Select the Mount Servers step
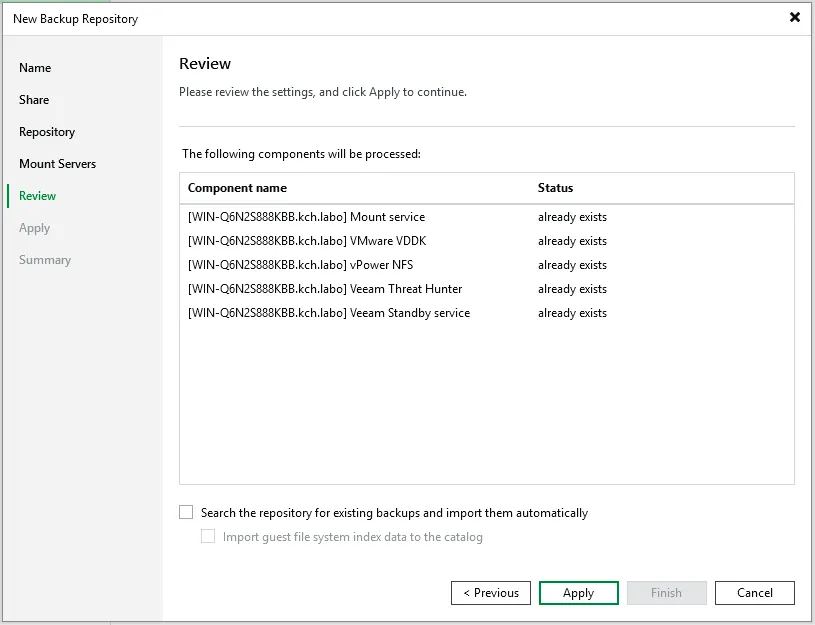The width and height of the screenshot is (815, 625). [58, 164]
